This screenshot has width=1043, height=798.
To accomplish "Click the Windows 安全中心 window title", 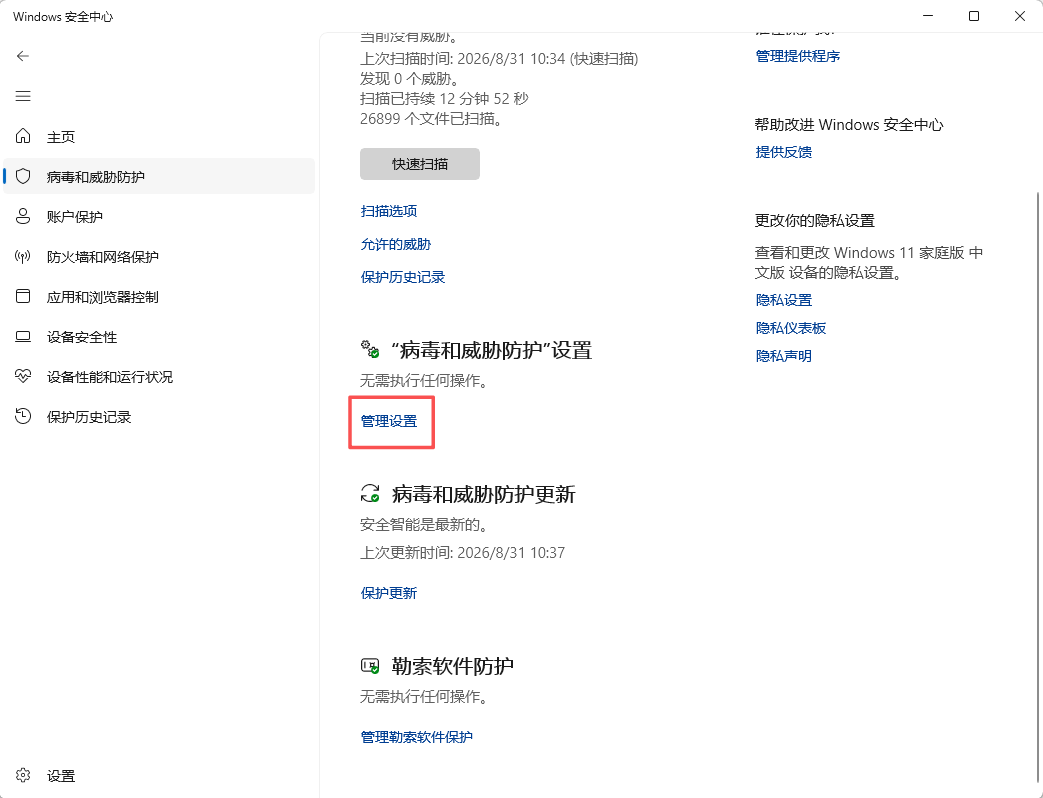I will (63, 17).
